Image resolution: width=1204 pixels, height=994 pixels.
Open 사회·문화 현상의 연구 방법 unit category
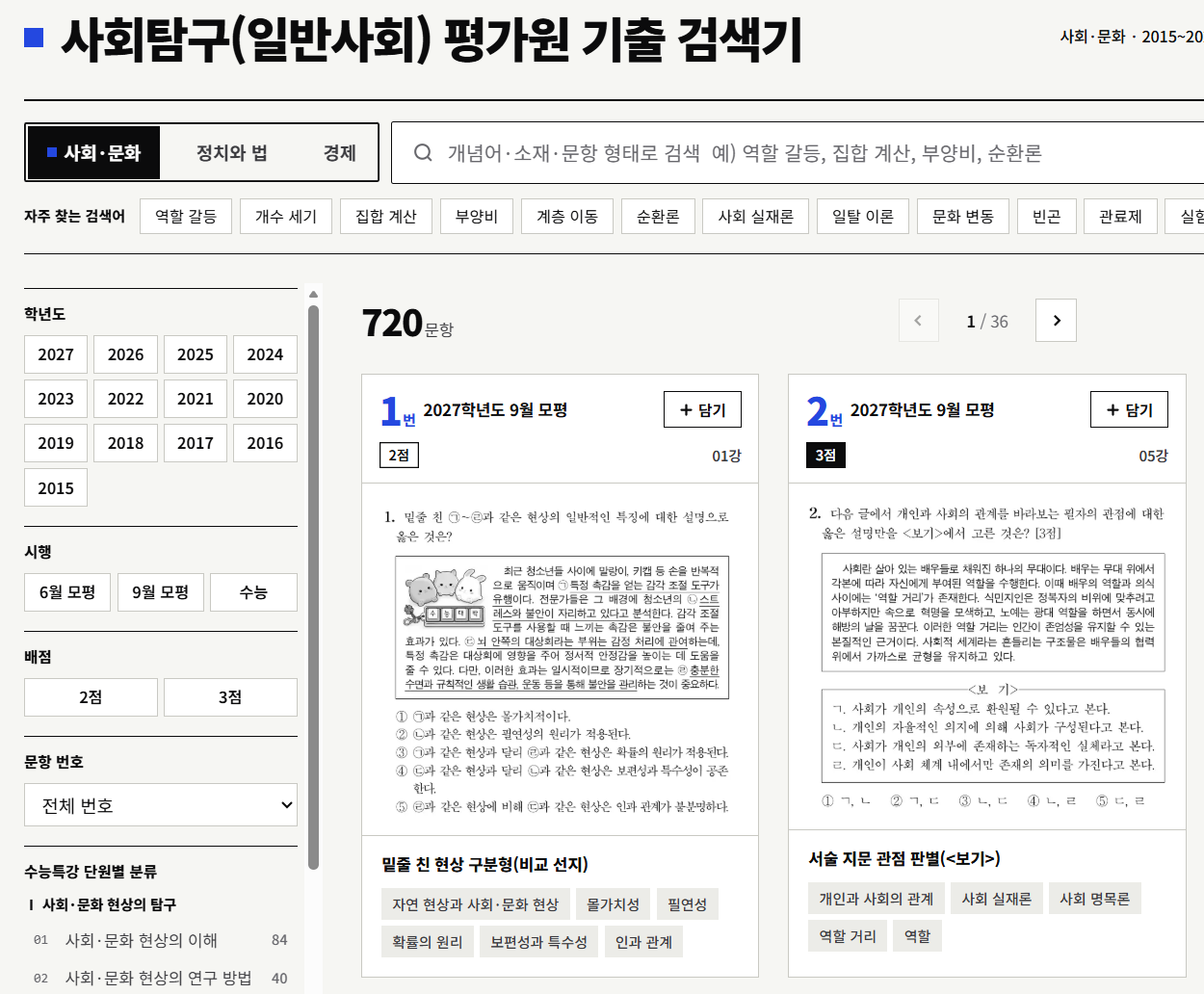(161, 978)
